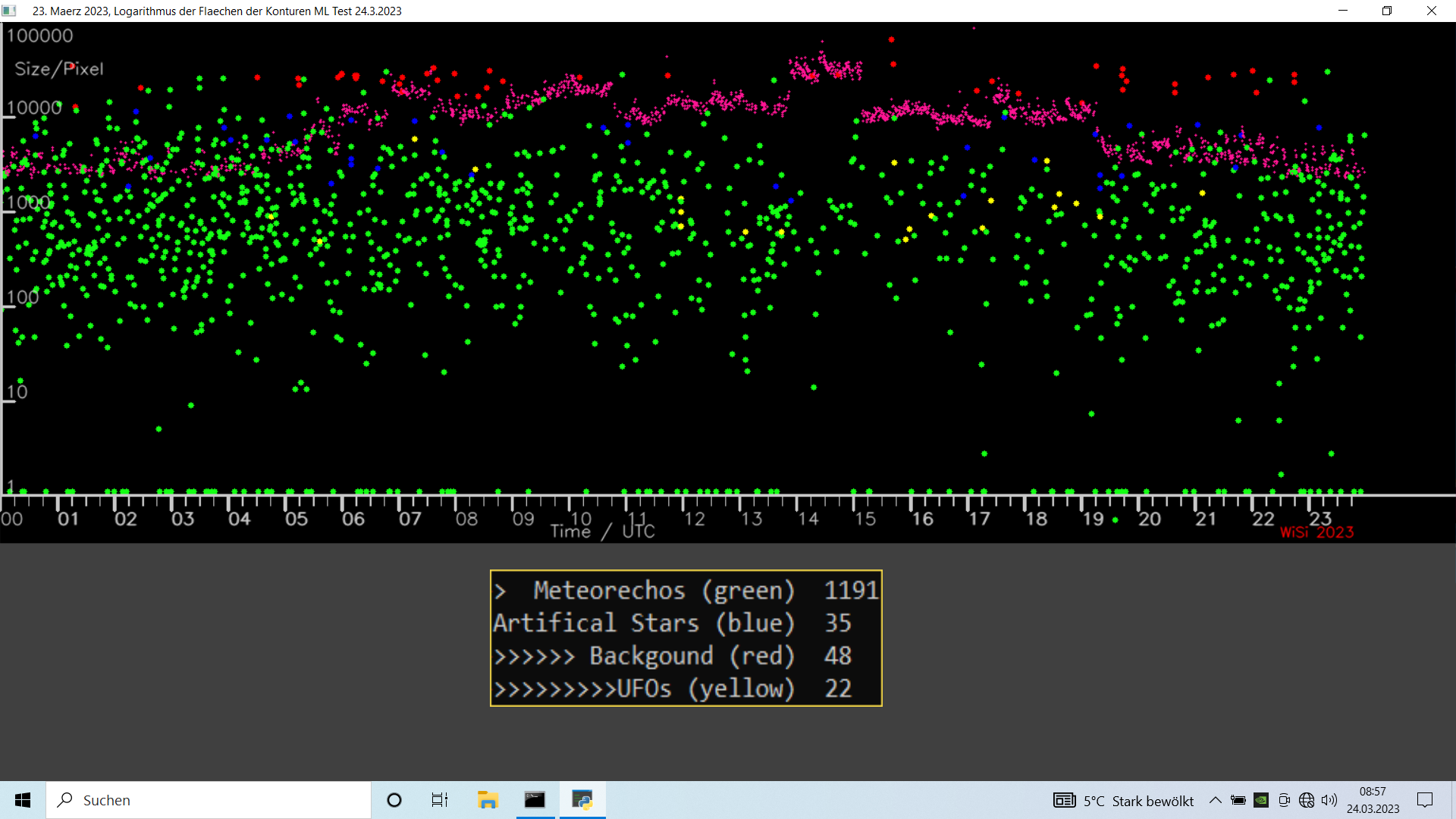
Task: Click the 'Time / UTC' axis label
Action: tap(603, 532)
